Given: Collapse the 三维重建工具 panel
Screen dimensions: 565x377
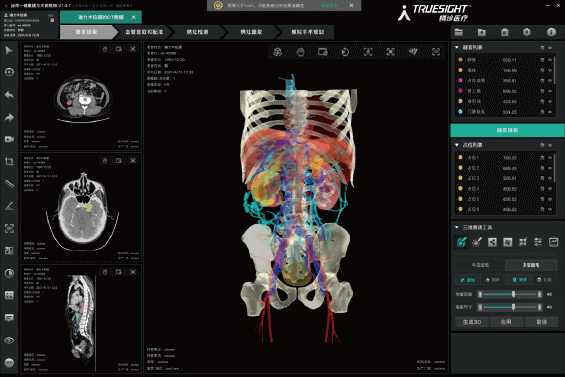Looking at the screenshot, I should pyautogui.click(x=457, y=227).
